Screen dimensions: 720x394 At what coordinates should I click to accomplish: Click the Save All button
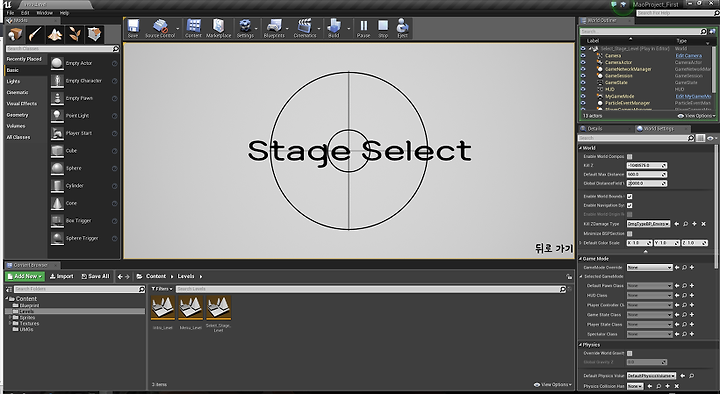tap(96, 276)
